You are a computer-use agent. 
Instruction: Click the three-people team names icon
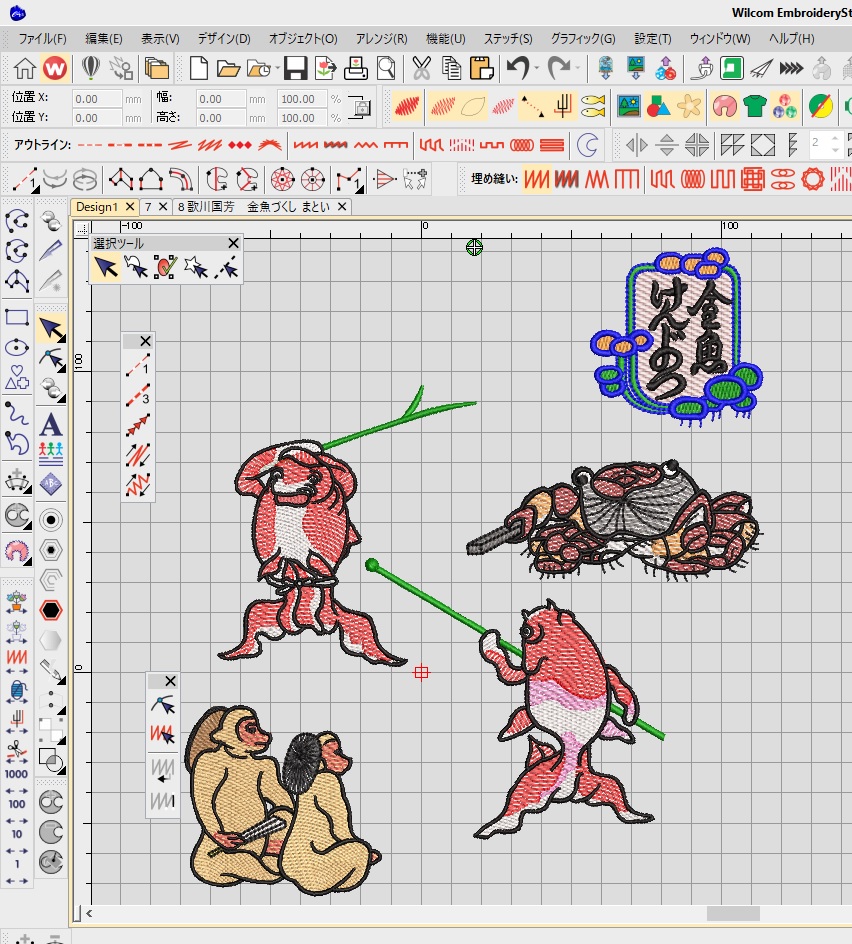pos(51,454)
